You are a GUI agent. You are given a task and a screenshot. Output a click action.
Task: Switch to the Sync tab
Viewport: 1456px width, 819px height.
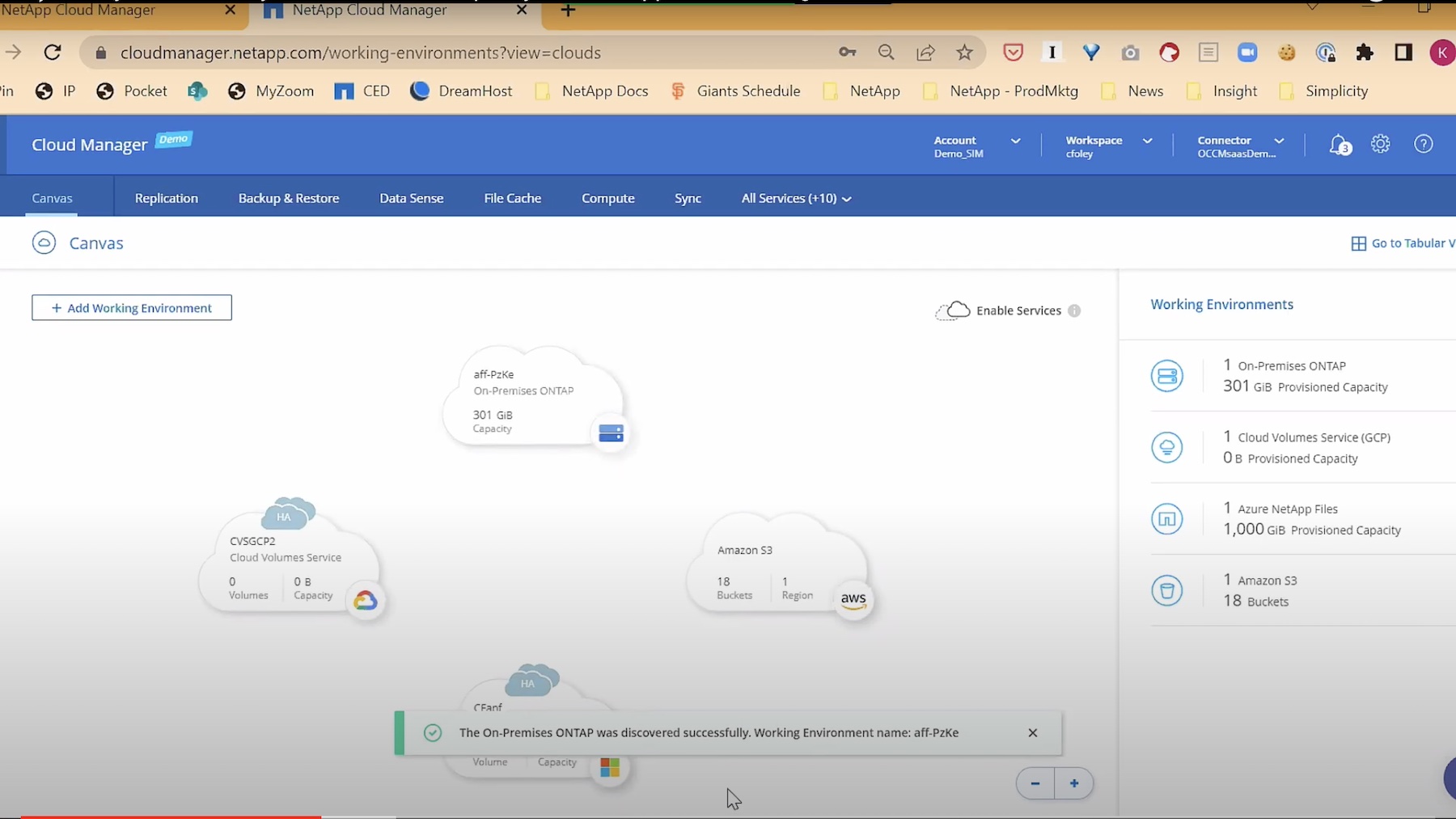(x=688, y=198)
